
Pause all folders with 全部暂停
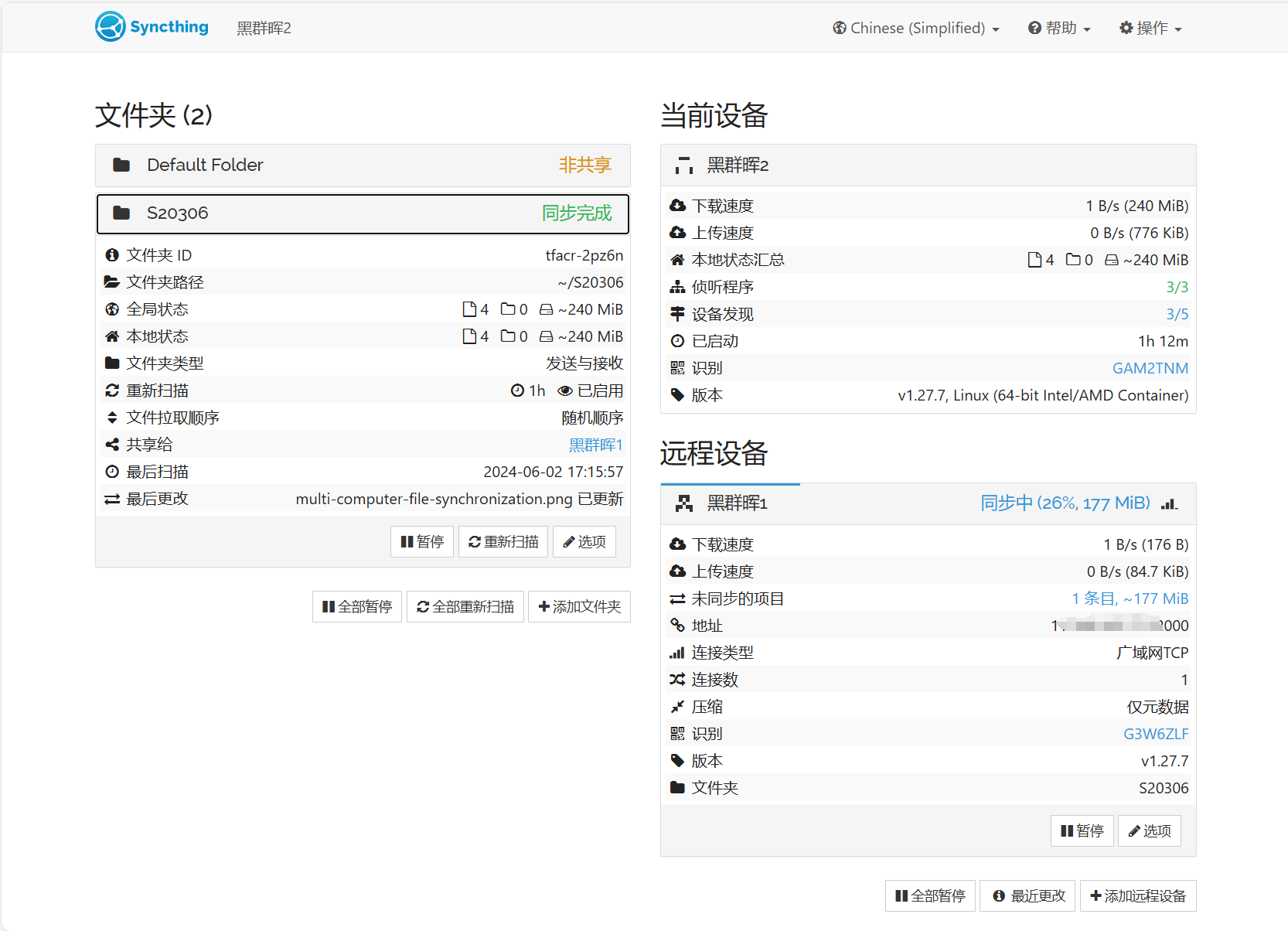point(357,607)
